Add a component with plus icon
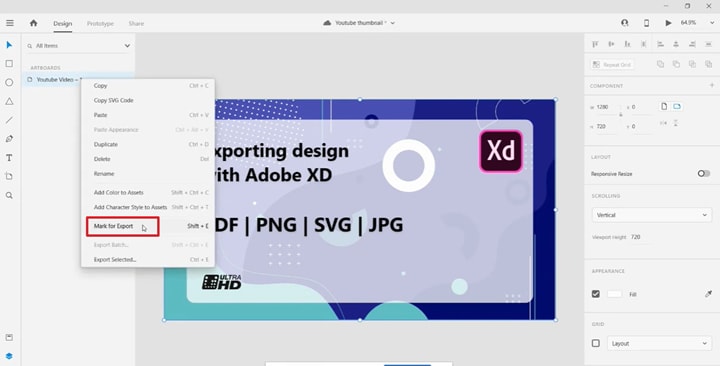The width and height of the screenshot is (720, 366). coord(712,85)
